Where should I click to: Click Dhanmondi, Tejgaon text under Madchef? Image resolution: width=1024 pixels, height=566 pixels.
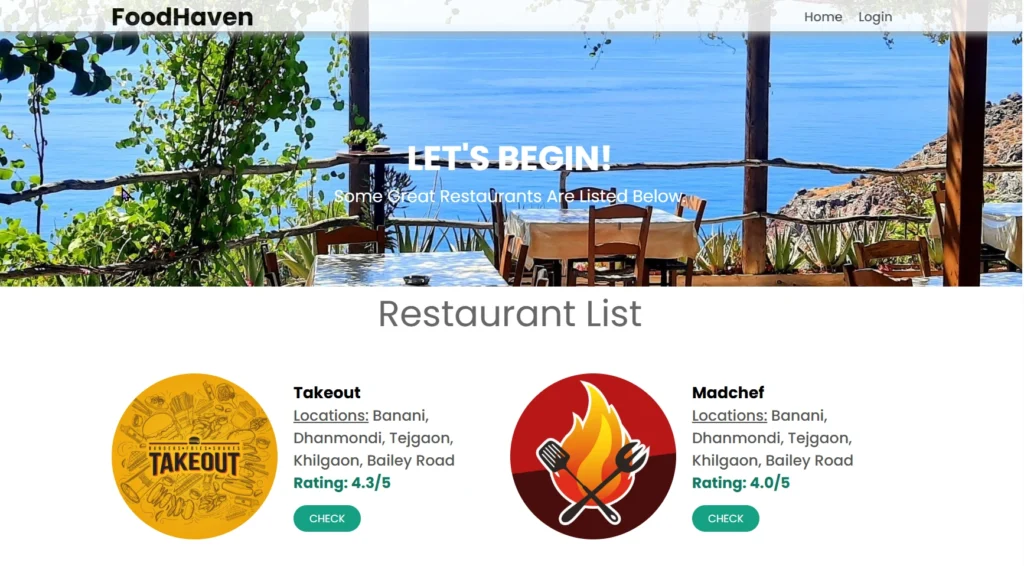[x=771, y=438]
